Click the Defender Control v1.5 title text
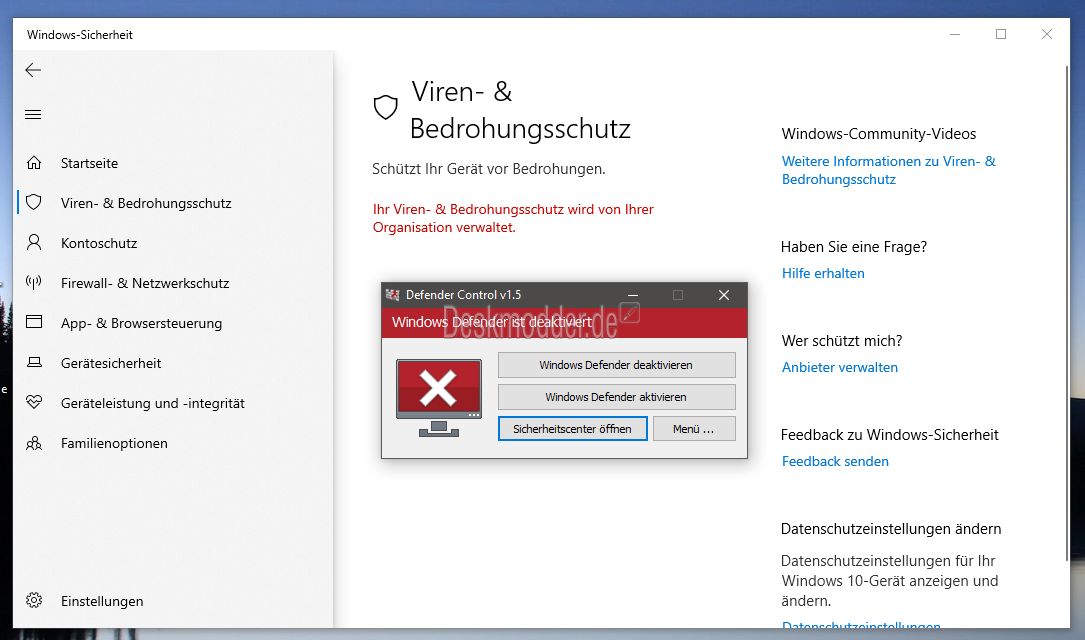This screenshot has height=640, width=1085. 464,295
